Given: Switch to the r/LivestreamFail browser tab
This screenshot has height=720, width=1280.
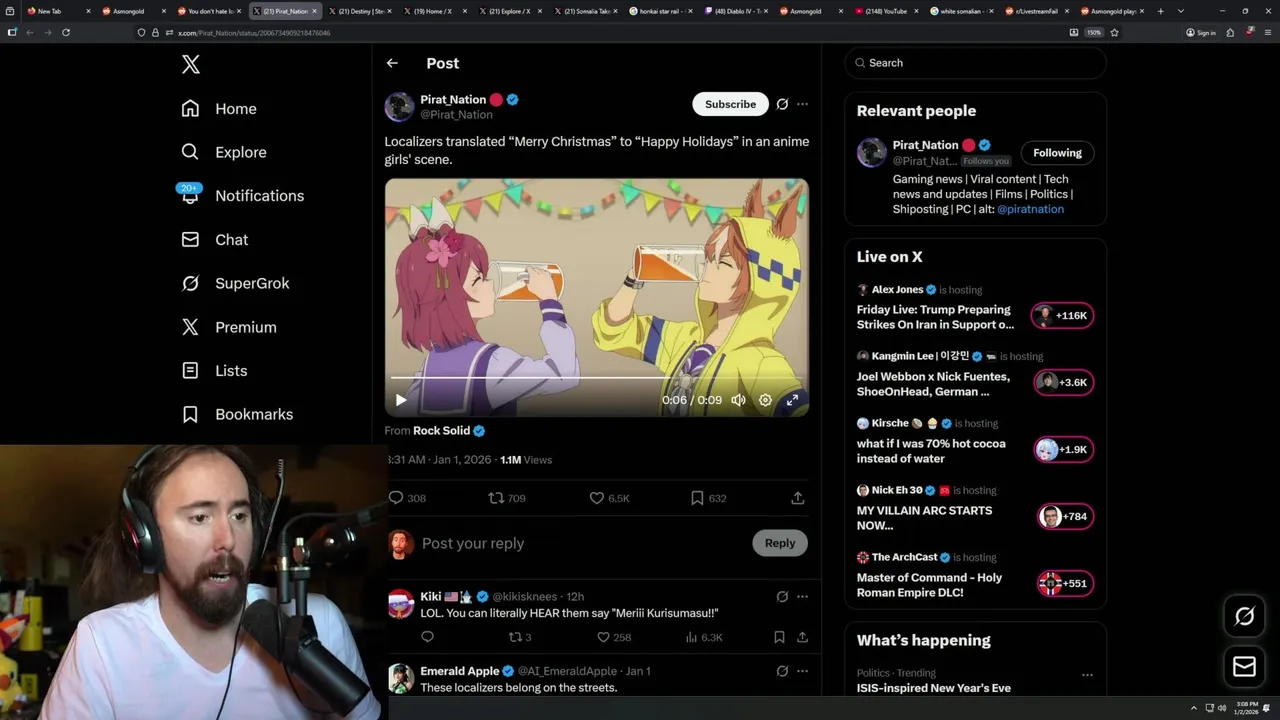Looking at the screenshot, I should (1036, 11).
